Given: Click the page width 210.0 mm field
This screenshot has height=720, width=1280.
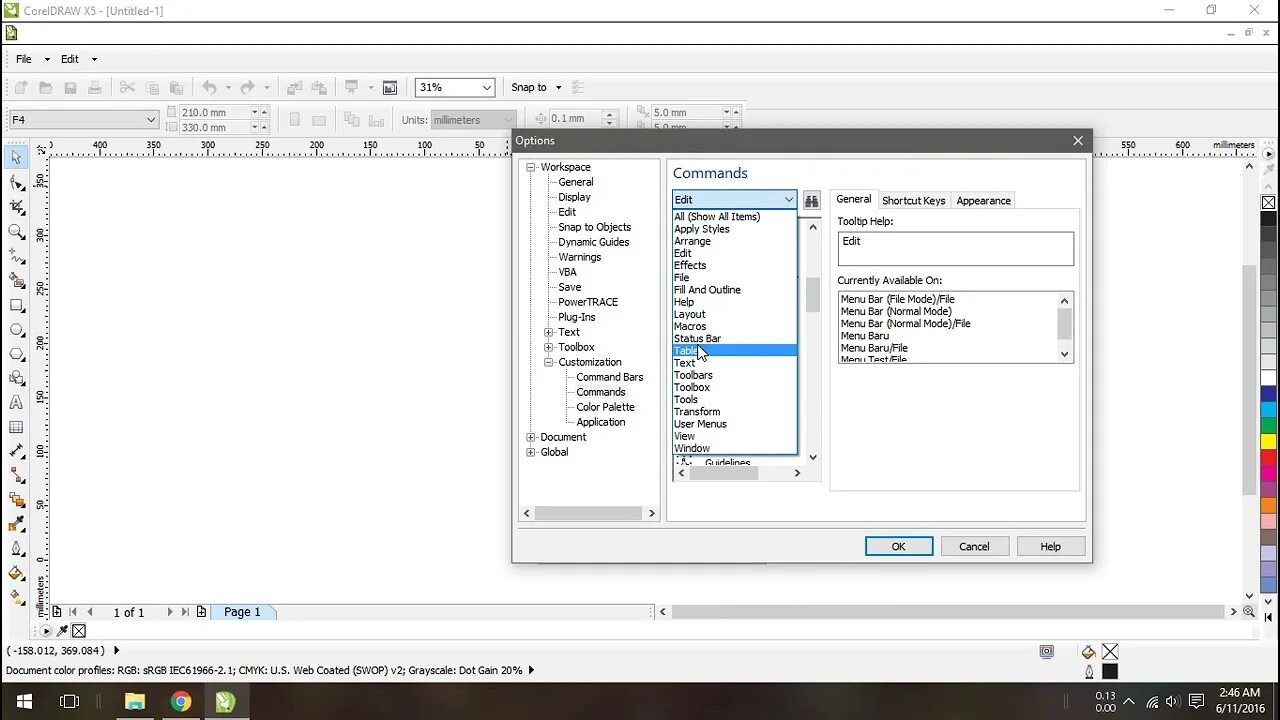Looking at the screenshot, I should [213, 112].
